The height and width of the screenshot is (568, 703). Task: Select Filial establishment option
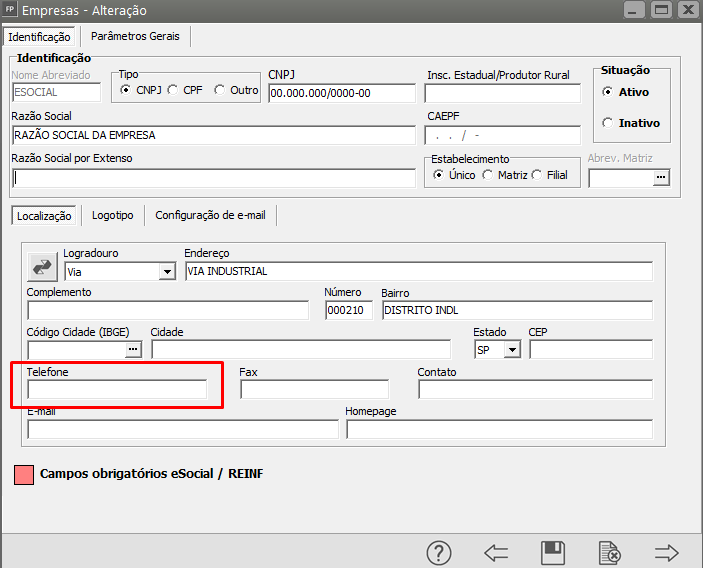(537, 175)
